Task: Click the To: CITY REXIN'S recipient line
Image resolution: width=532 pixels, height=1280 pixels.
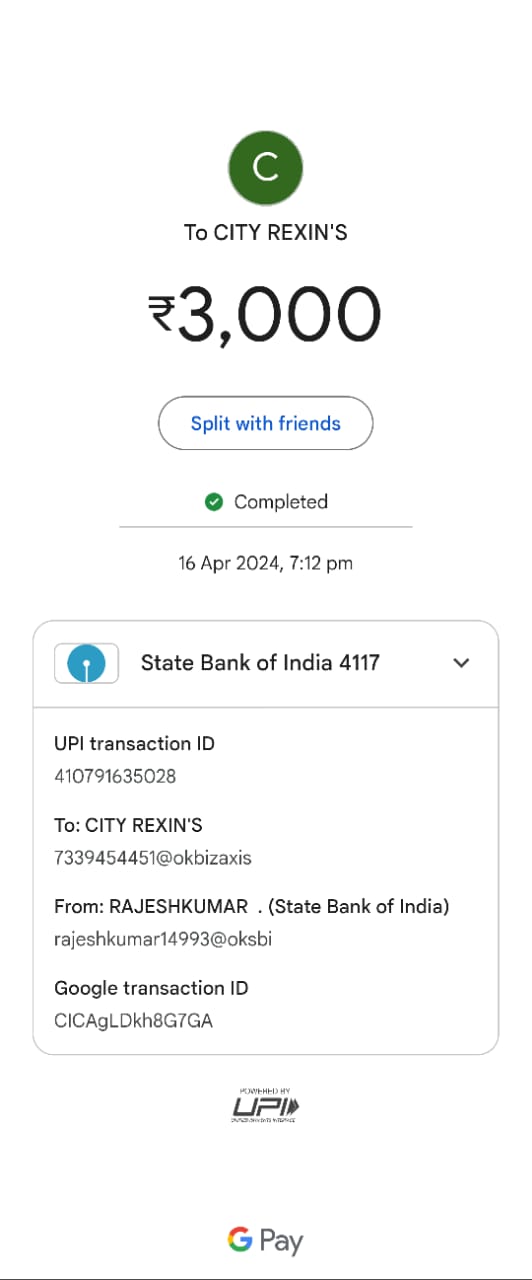Action: (x=128, y=825)
